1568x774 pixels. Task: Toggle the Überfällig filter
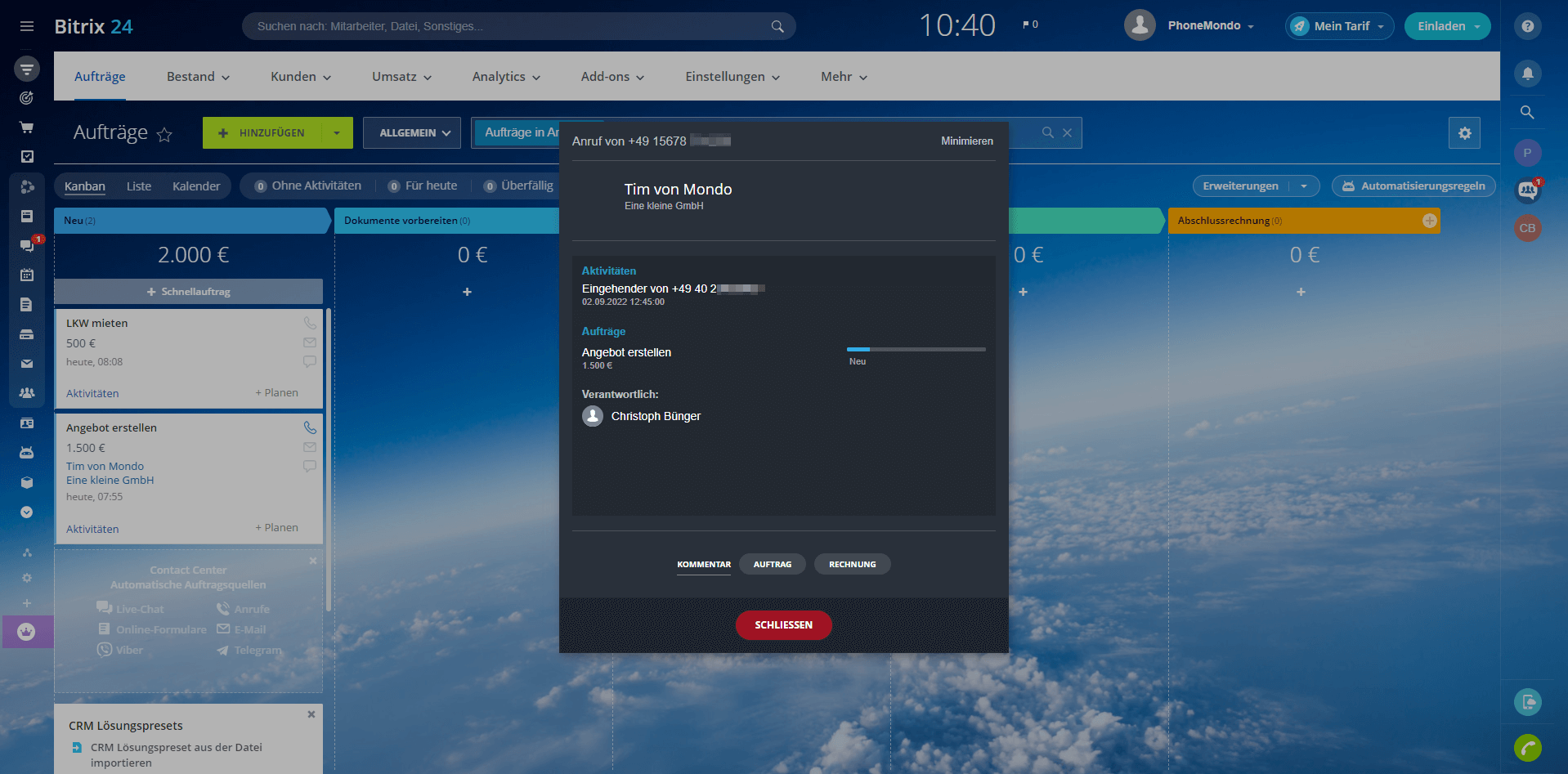click(518, 186)
